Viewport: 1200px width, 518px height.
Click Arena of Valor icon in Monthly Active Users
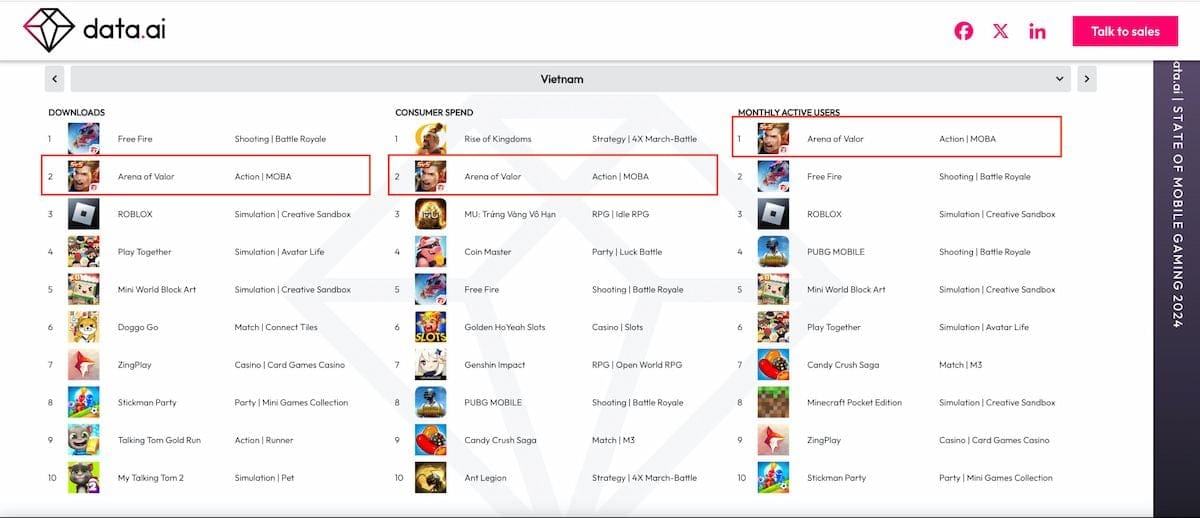click(773, 138)
